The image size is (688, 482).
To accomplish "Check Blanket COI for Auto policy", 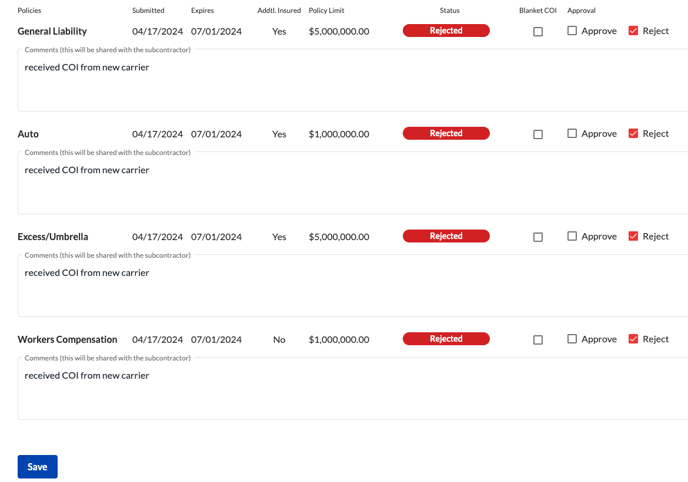I will [x=538, y=134].
